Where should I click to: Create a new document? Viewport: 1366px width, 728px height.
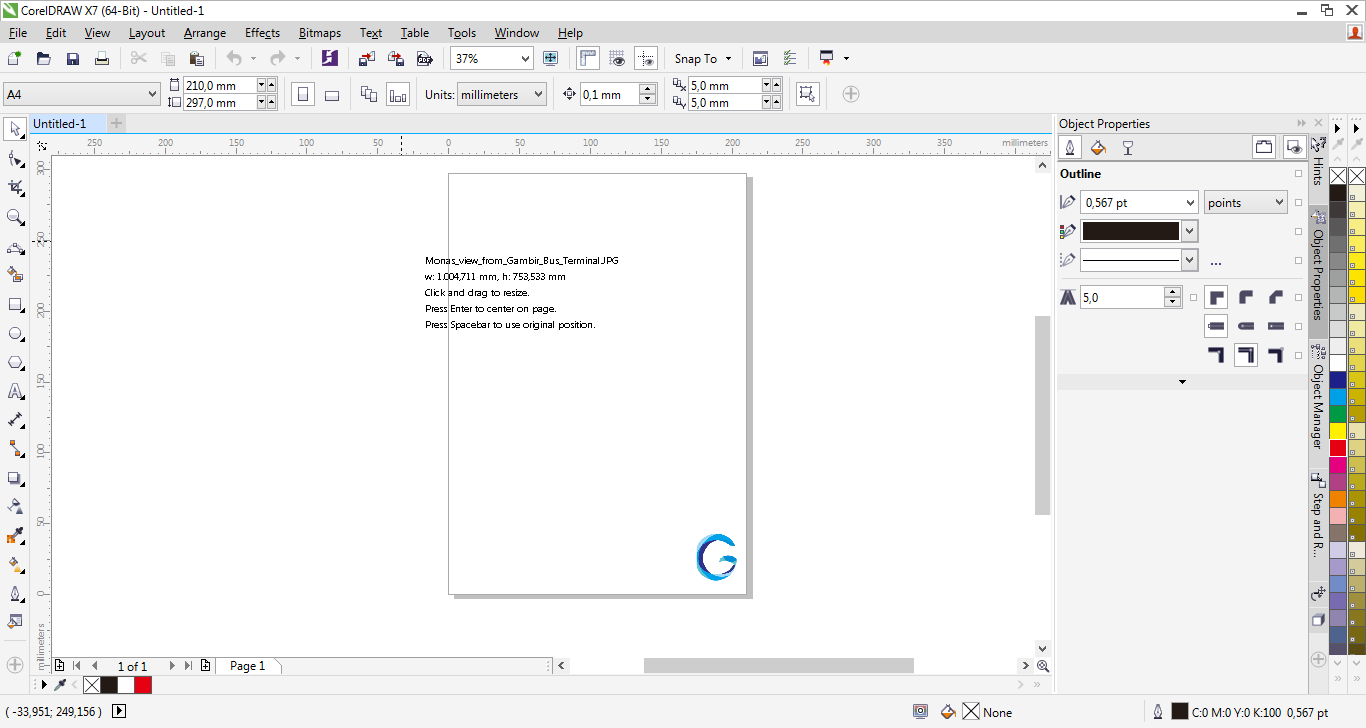pyautogui.click(x=14, y=59)
